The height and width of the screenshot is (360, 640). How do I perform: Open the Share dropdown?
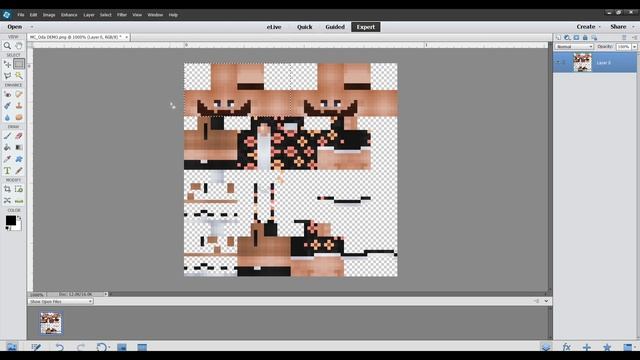622,27
